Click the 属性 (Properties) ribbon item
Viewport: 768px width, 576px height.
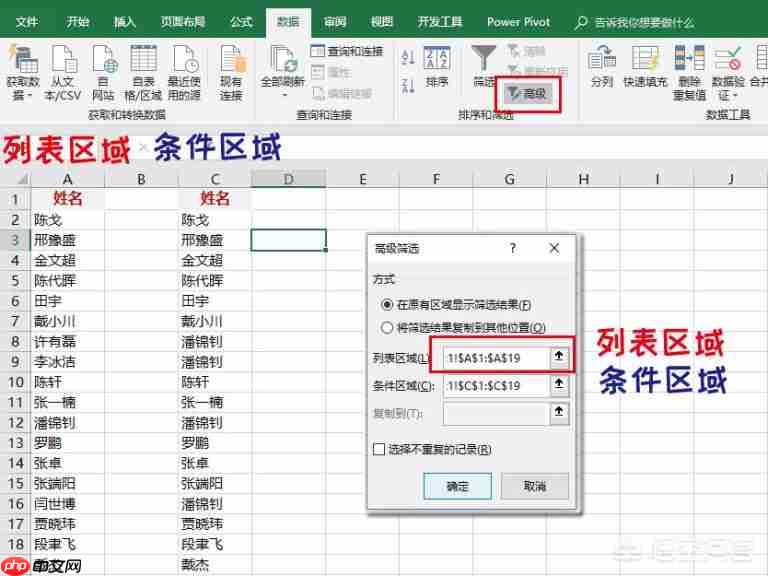pos(331,72)
